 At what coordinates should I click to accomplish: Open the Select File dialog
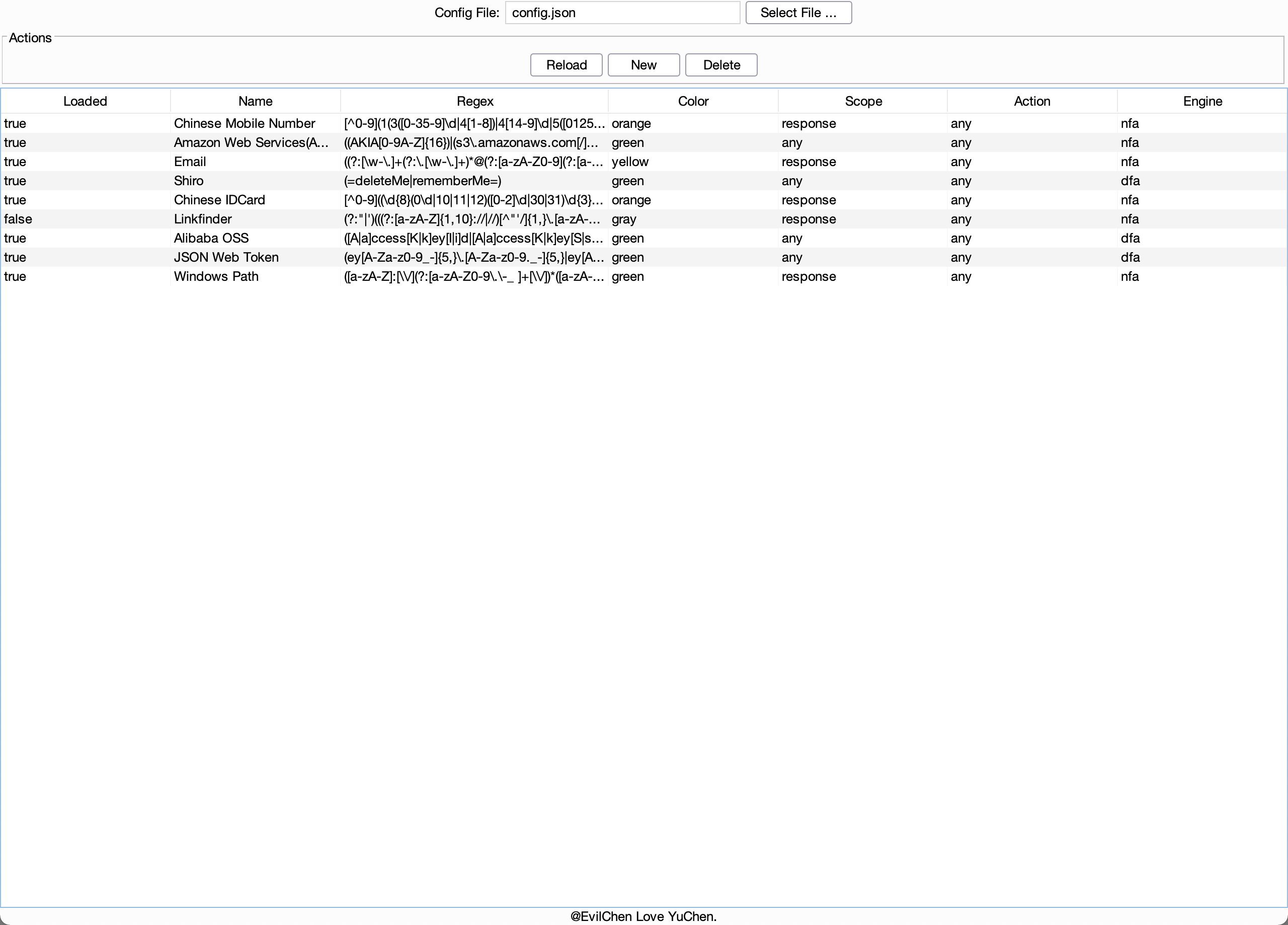point(798,13)
